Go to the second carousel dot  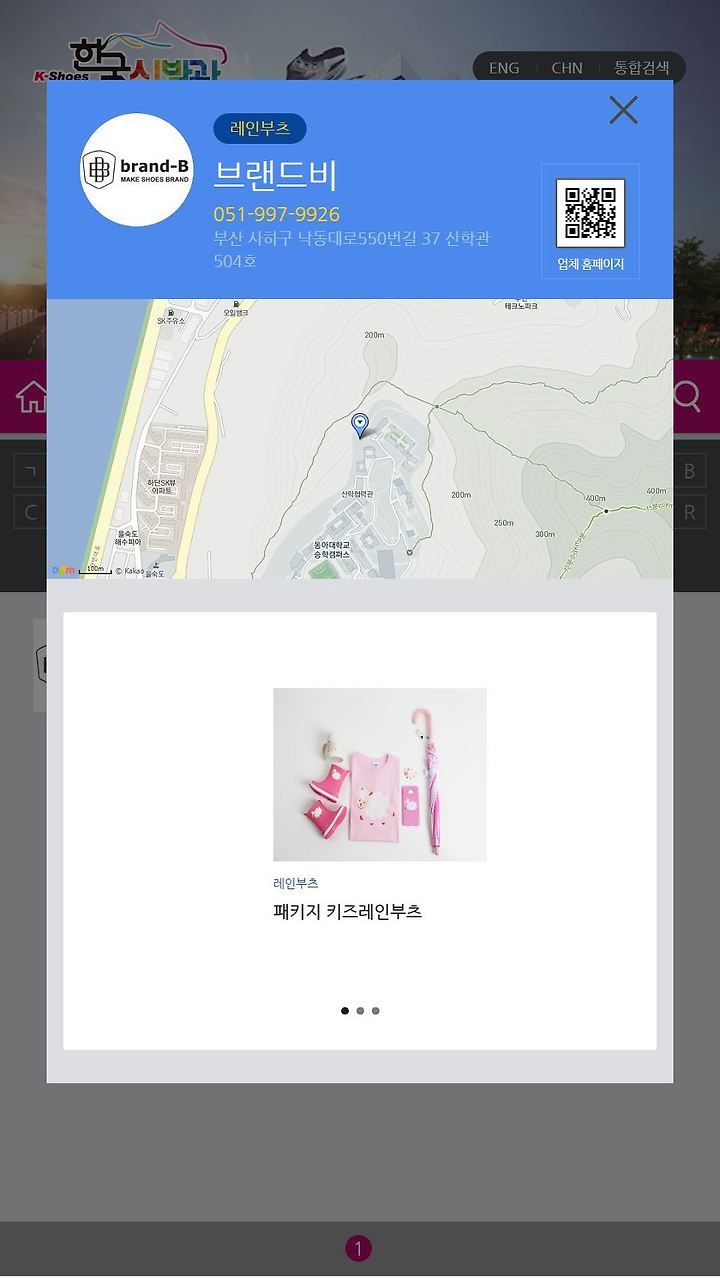[360, 1011]
